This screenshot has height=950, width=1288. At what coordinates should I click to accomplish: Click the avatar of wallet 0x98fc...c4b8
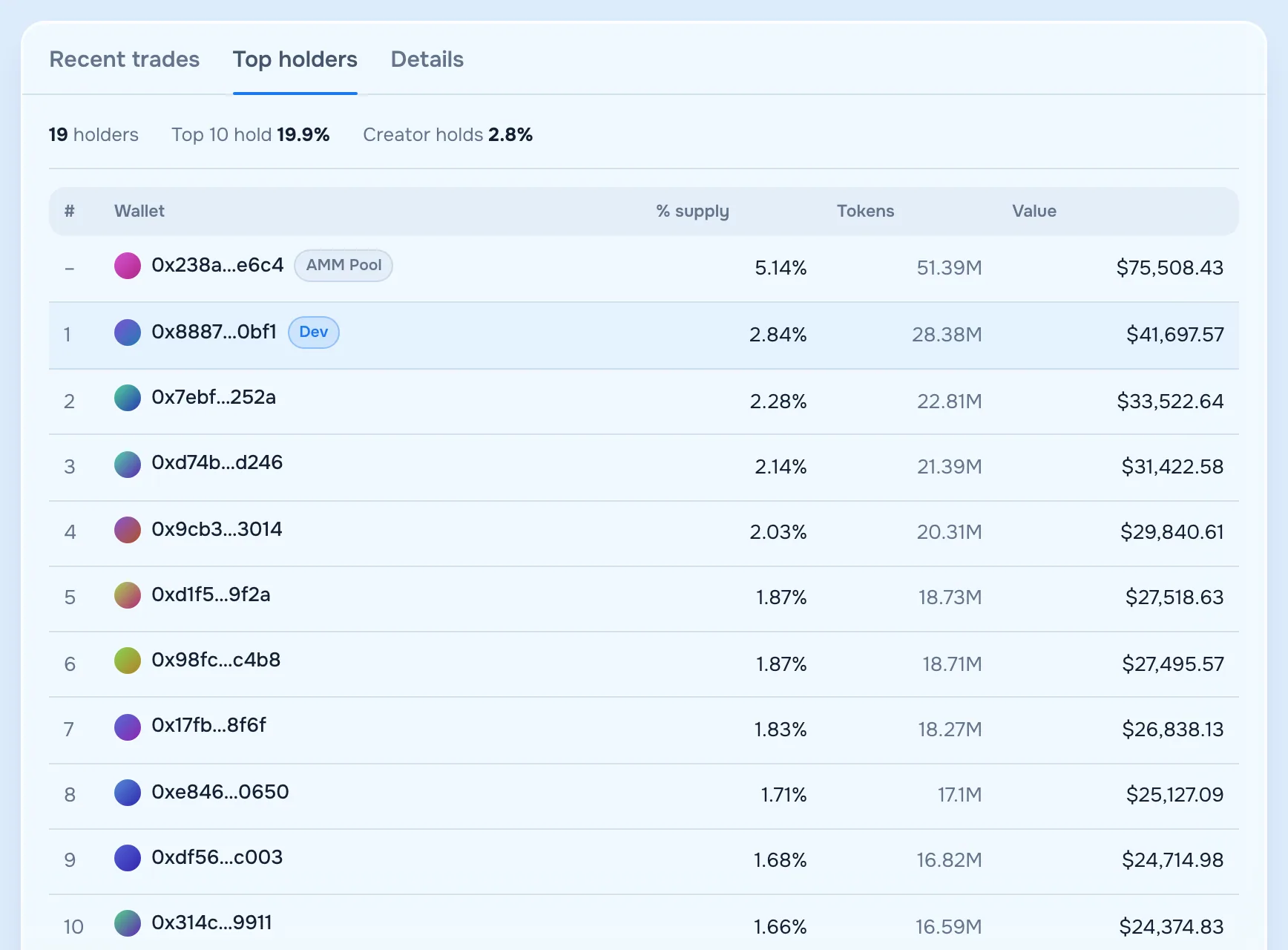pyautogui.click(x=128, y=661)
